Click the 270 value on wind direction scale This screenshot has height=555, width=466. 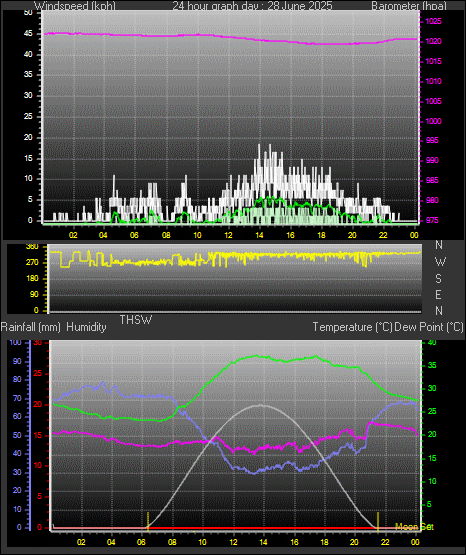[x=32, y=263]
